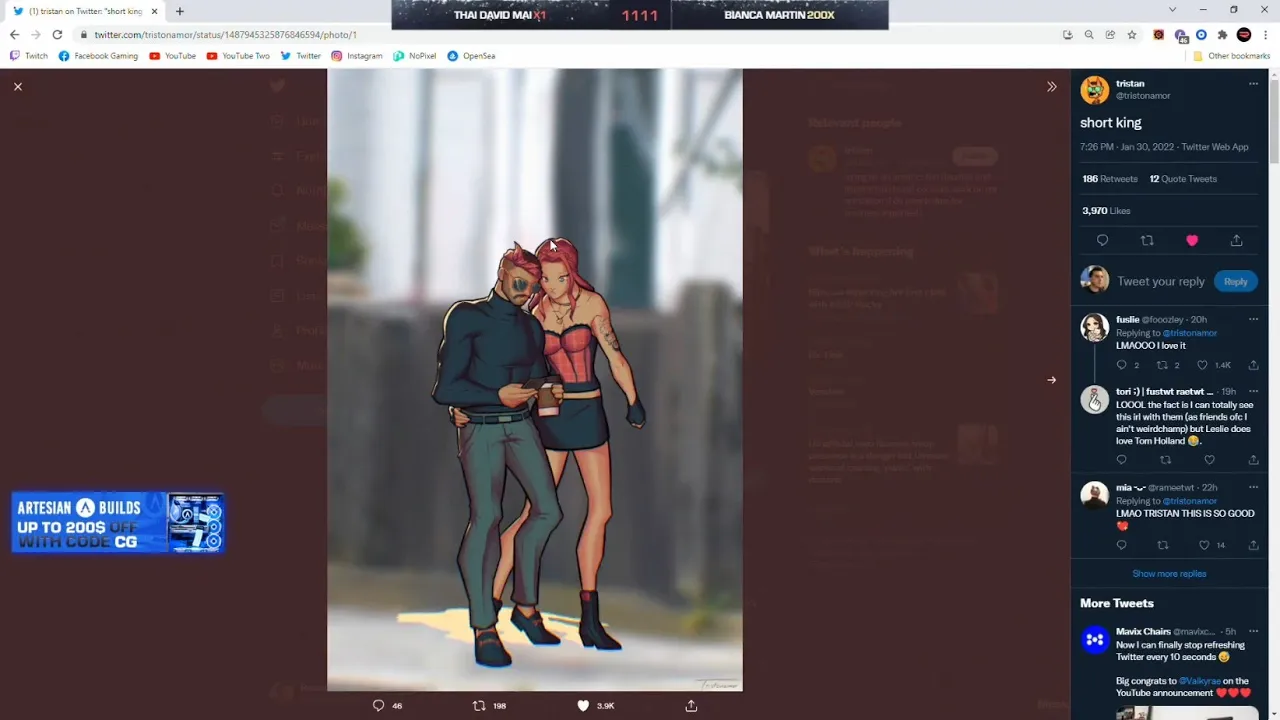This screenshot has width=1280, height=720.
Task: Open the 186 Retweets list
Action: pyautogui.click(x=1110, y=179)
